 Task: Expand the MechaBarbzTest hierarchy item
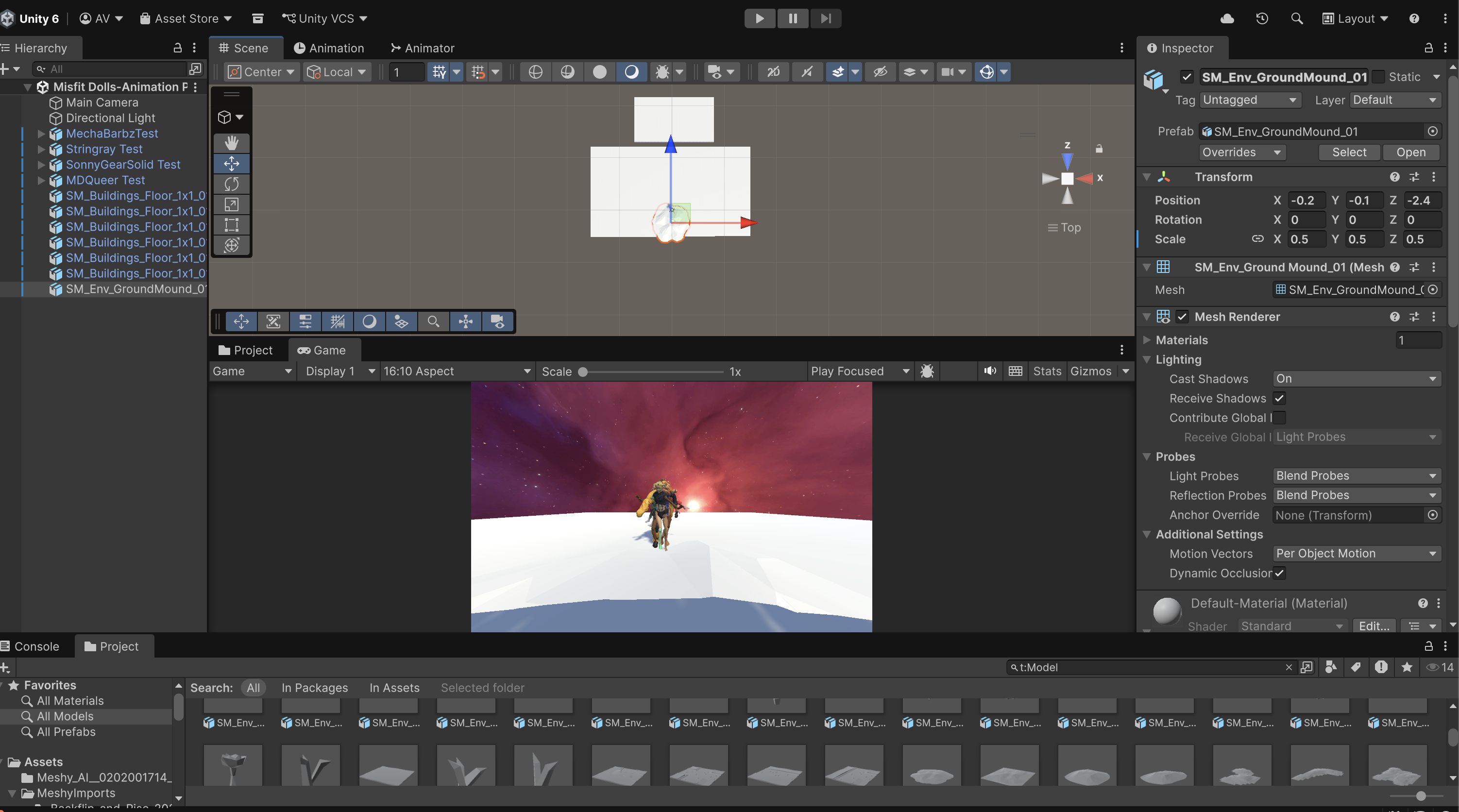pos(41,134)
